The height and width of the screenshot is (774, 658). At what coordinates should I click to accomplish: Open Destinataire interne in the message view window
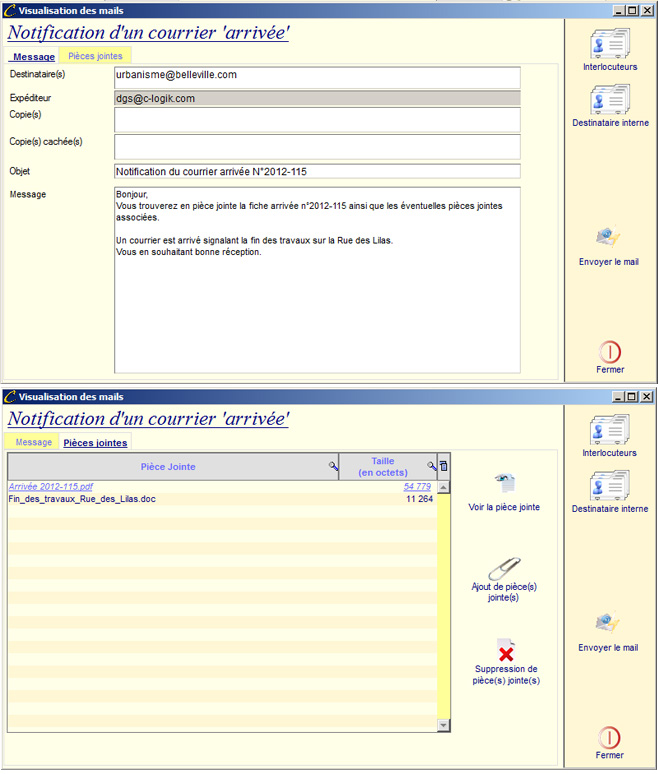[x=609, y=101]
